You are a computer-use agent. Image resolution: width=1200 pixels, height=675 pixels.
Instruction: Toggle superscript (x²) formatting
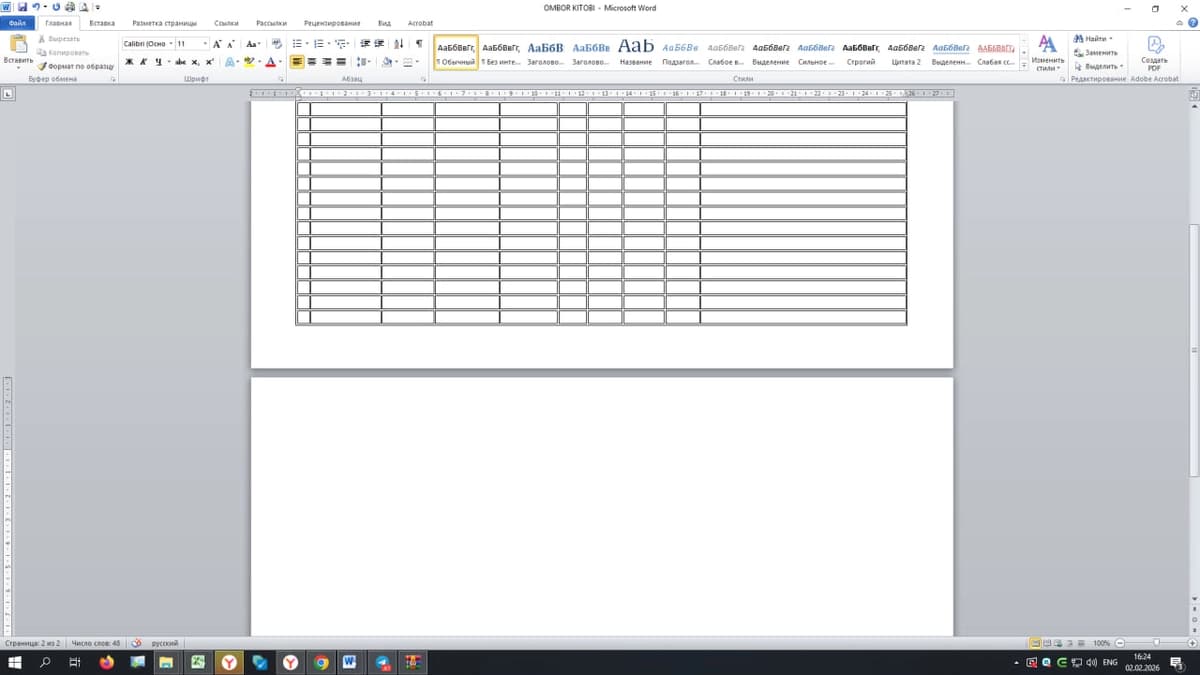point(209,62)
